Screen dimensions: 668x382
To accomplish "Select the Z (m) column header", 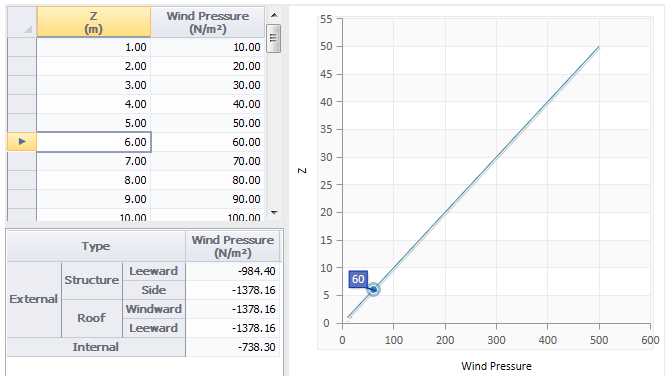I will click(94, 22).
